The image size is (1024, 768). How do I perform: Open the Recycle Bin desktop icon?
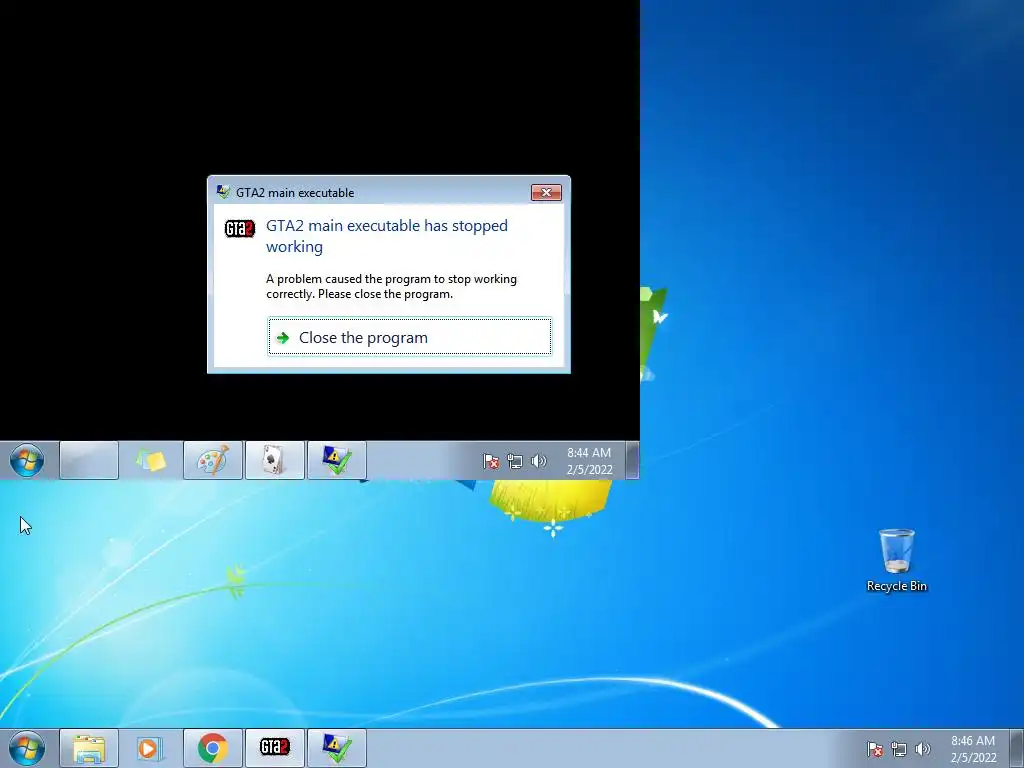[x=896, y=561]
